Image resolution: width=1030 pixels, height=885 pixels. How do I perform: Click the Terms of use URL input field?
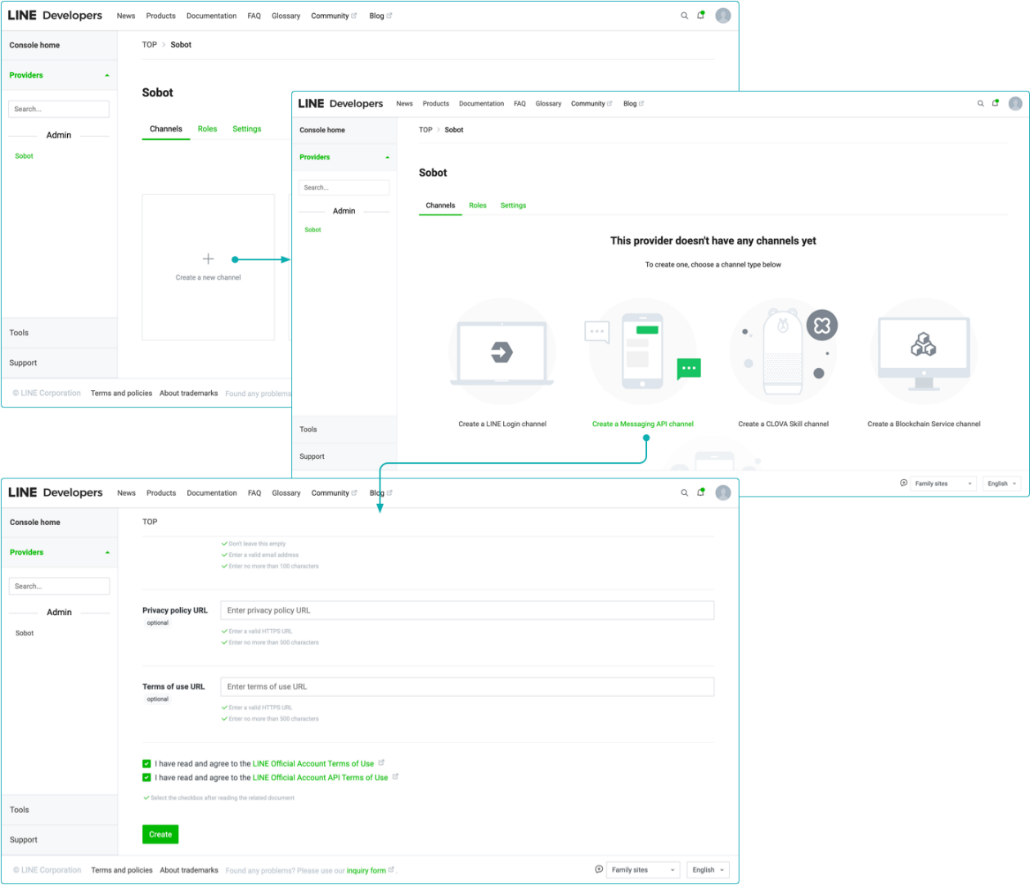click(x=467, y=687)
